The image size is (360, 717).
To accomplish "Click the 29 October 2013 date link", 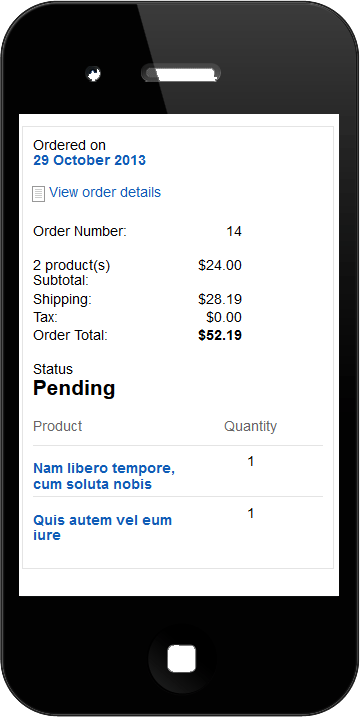I will (90, 161).
